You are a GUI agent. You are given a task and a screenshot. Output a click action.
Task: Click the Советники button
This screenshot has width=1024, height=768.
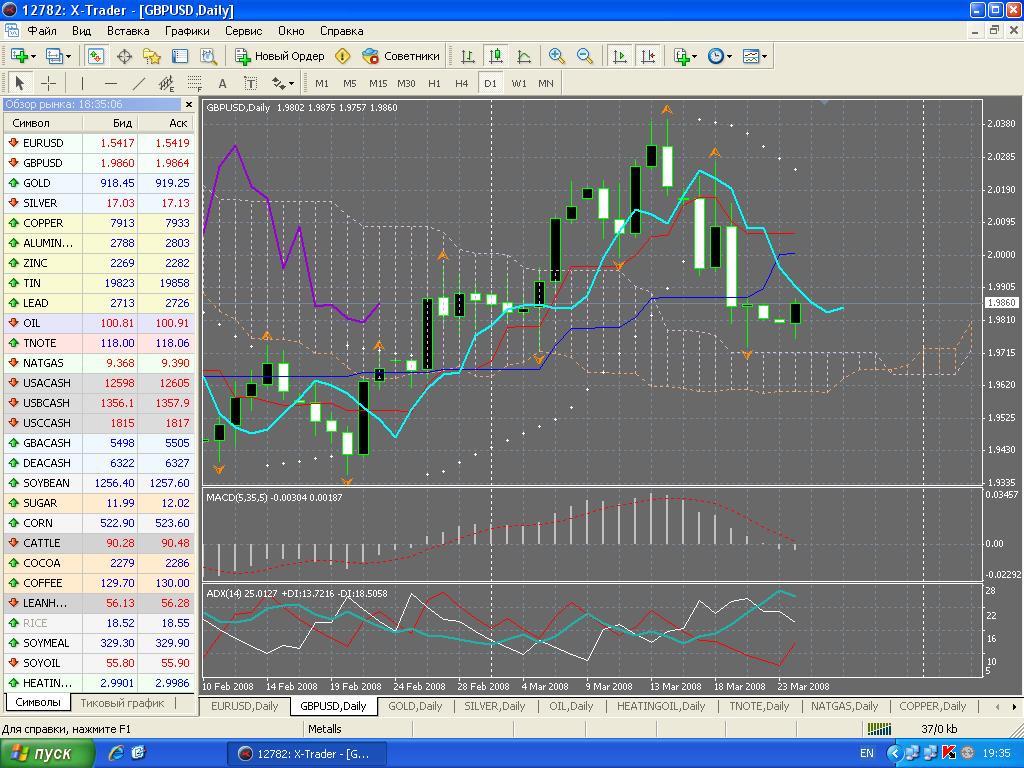coord(401,56)
